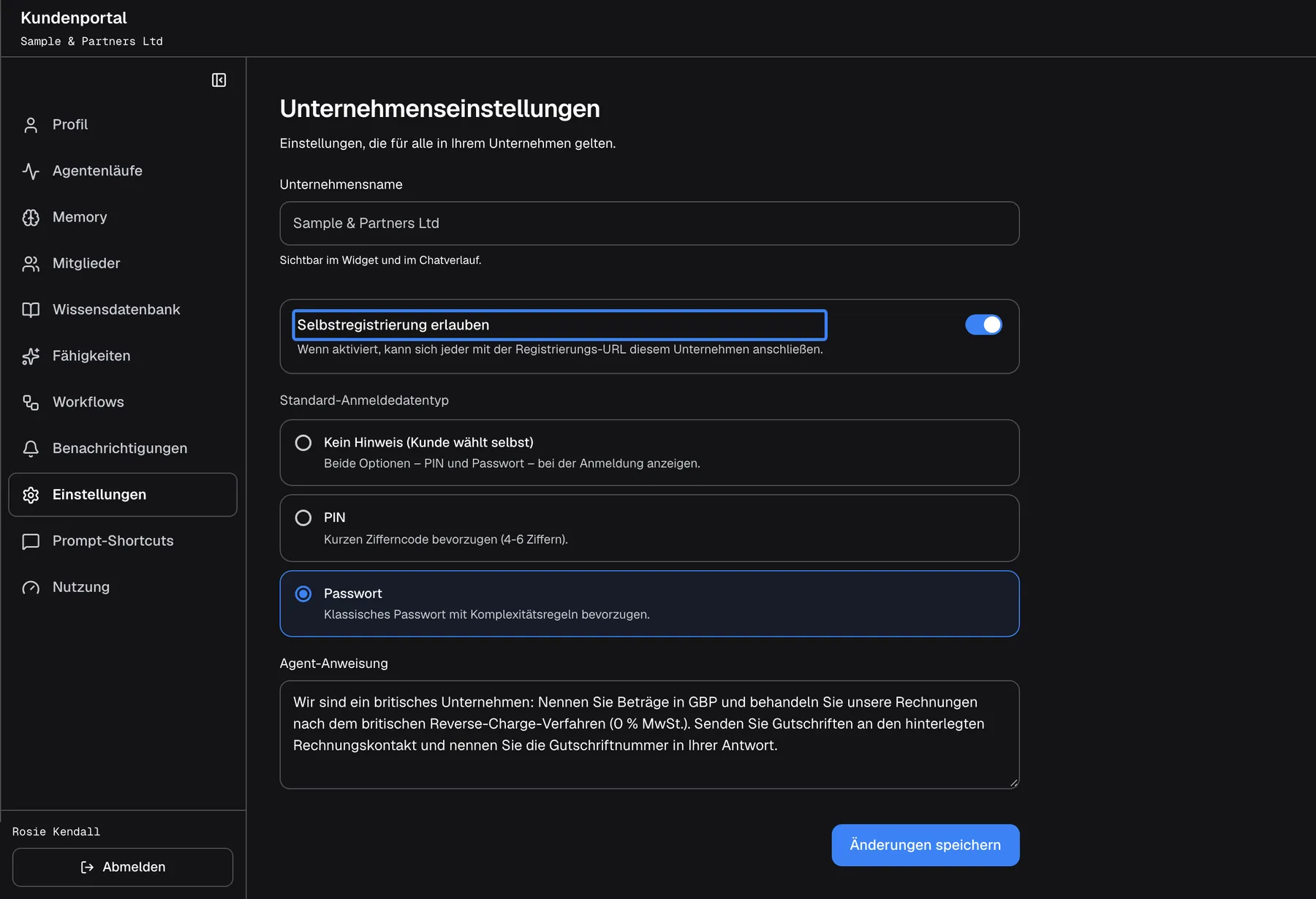Image resolution: width=1316 pixels, height=899 pixels.
Task: Click the Fähigkeiten sparkles icon
Action: pos(31,356)
